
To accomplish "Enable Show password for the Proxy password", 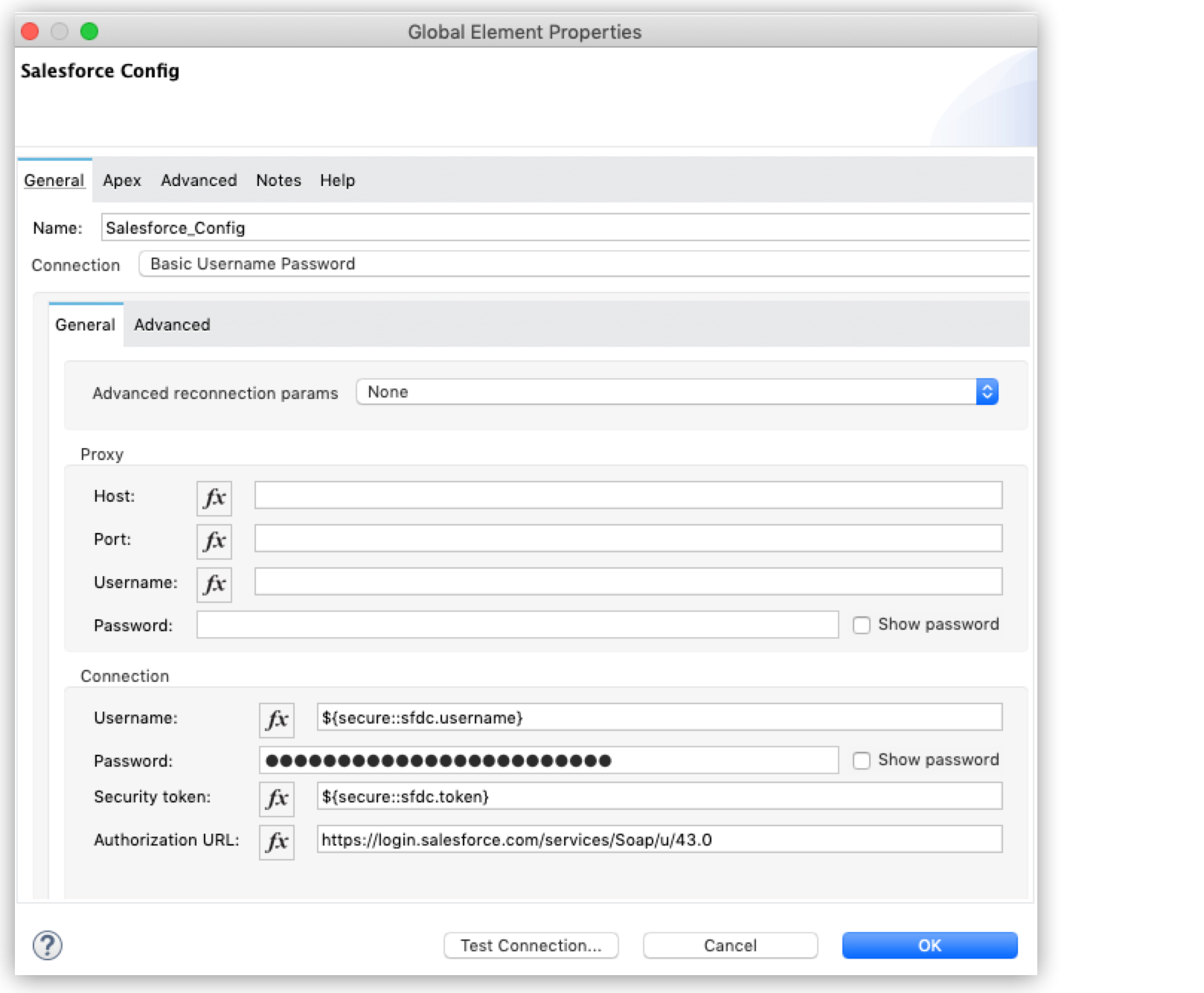I will tap(862, 625).
